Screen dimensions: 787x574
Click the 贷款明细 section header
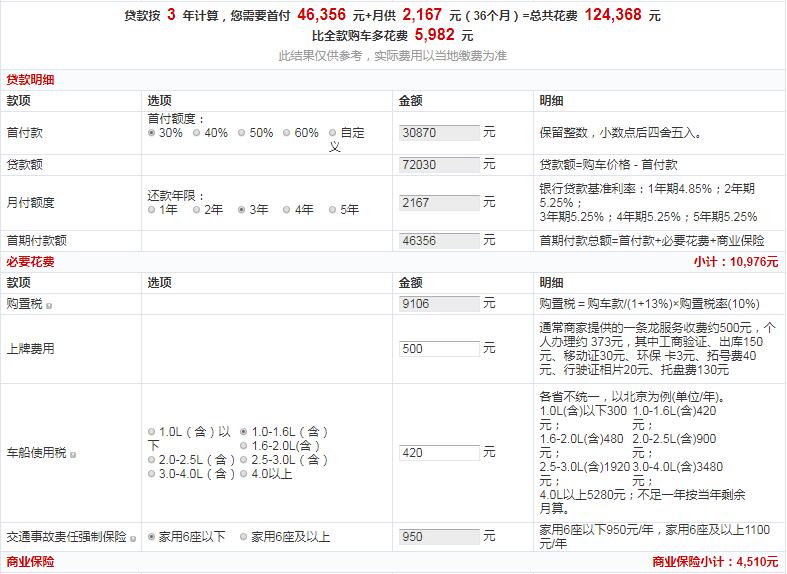click(x=30, y=80)
